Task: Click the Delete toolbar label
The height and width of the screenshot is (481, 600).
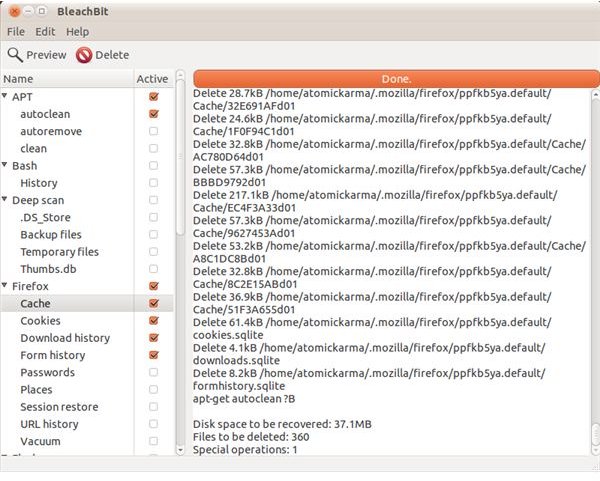Action: 112,55
